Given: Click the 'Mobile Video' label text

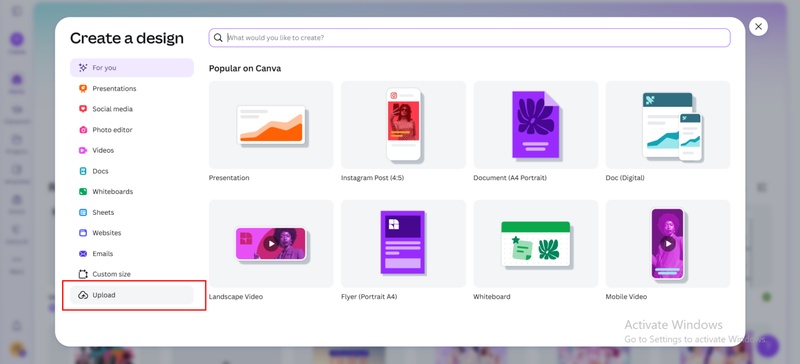Looking at the screenshot, I should click(x=626, y=297).
